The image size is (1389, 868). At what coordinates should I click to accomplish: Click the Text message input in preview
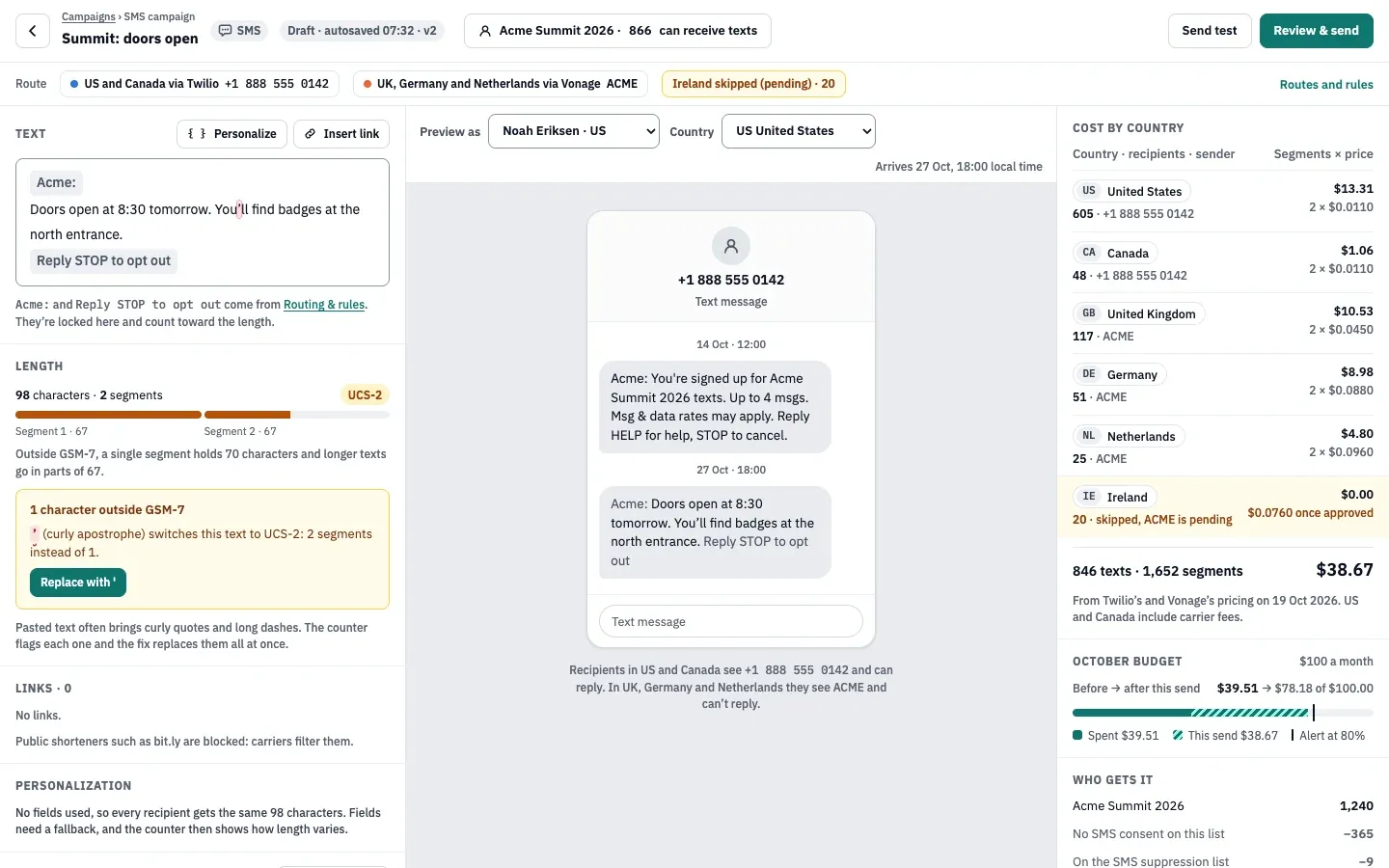pos(731,621)
